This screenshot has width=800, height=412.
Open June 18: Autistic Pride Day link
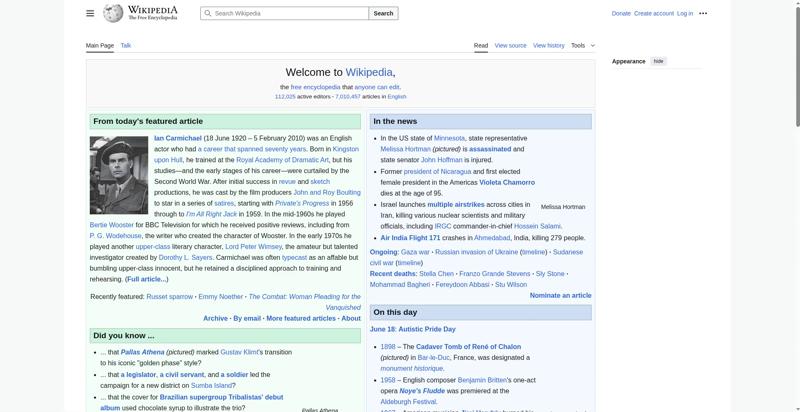pyautogui.click(x=413, y=329)
